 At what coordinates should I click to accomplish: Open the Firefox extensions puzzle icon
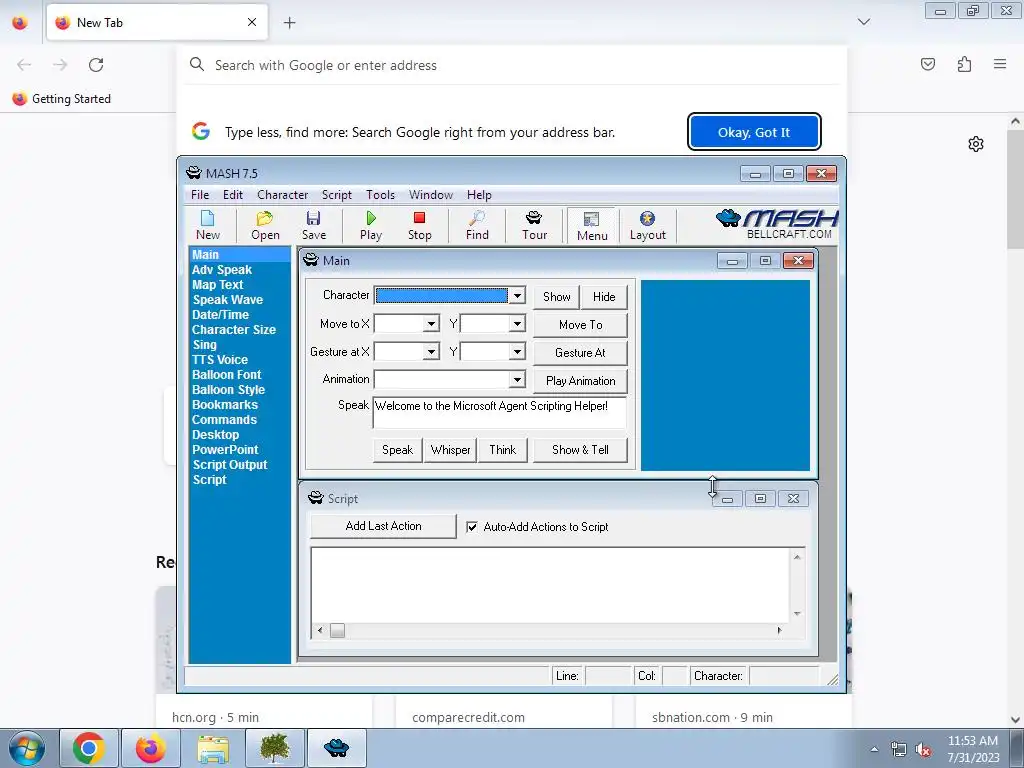pyautogui.click(x=964, y=64)
